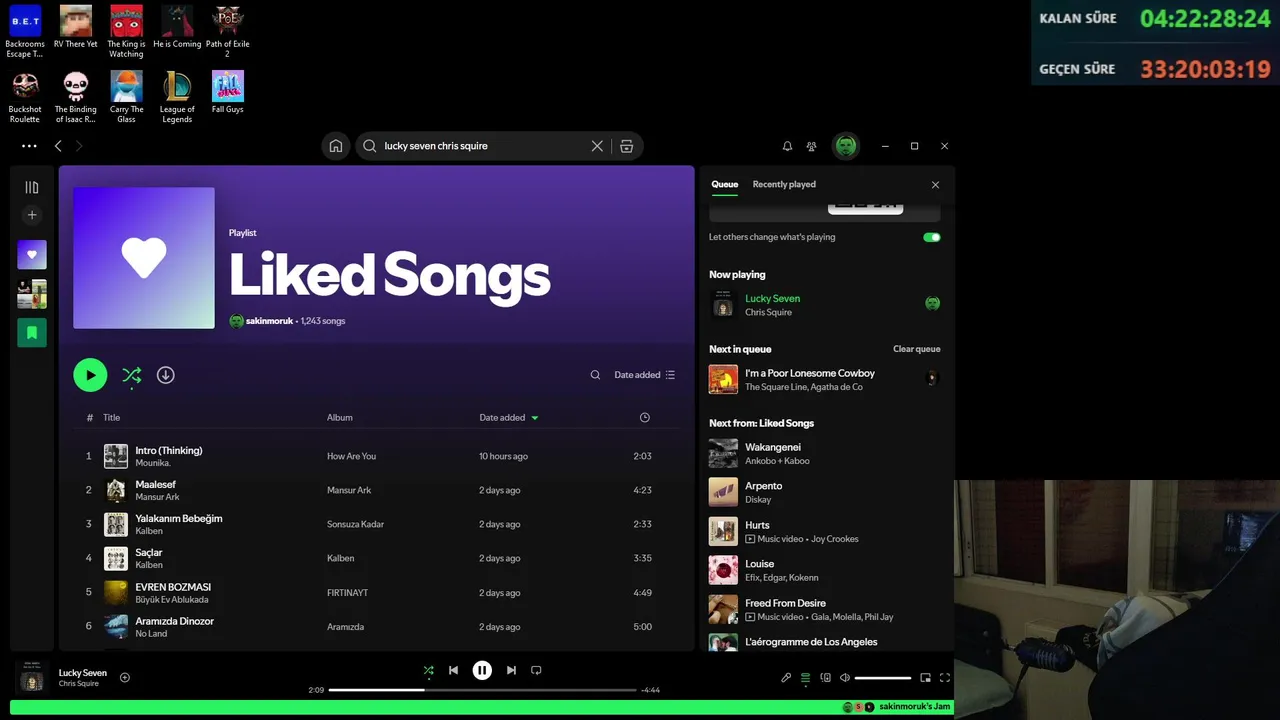Screen dimensions: 1280x720
Task: Toggle Let others change what's playing
Action: click(x=932, y=238)
